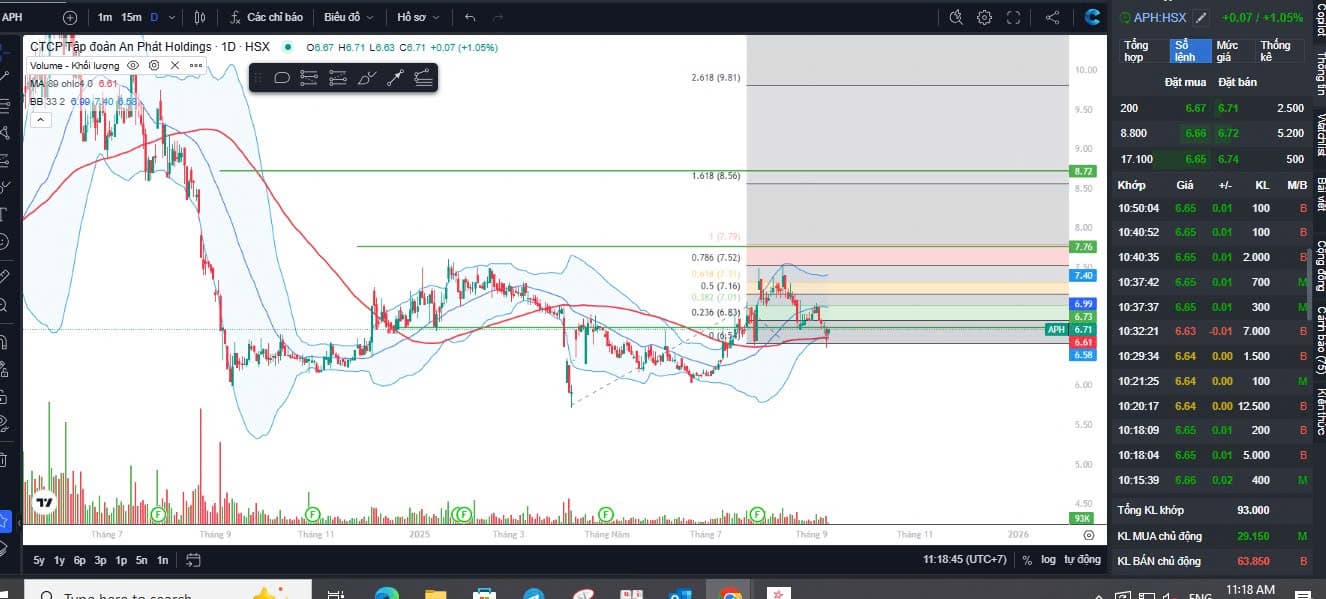Click the add symbol plus icon
Screen dimensions: 1326x599
point(69,17)
